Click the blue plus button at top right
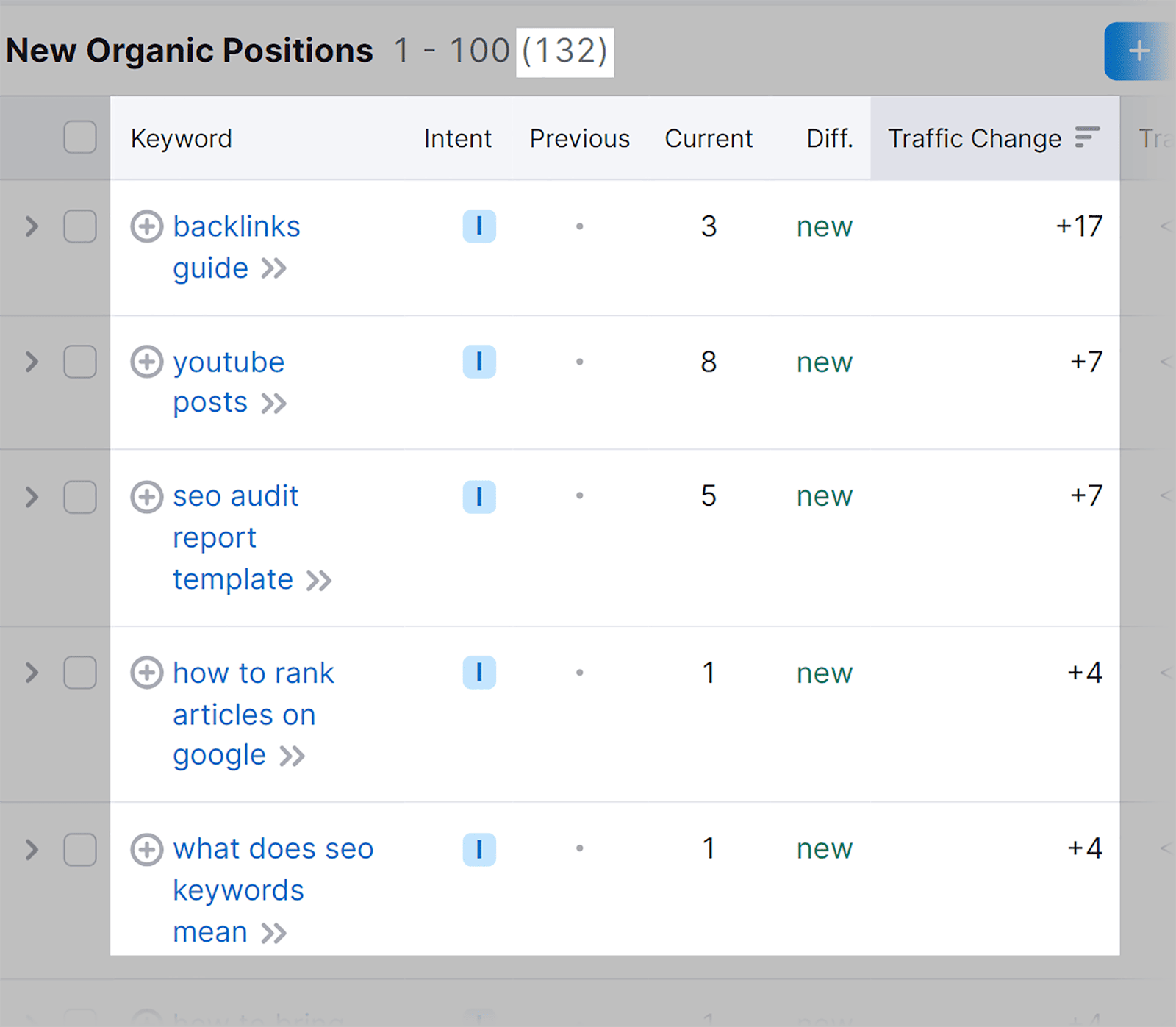Viewport: 1176px width, 1027px height. click(1139, 51)
